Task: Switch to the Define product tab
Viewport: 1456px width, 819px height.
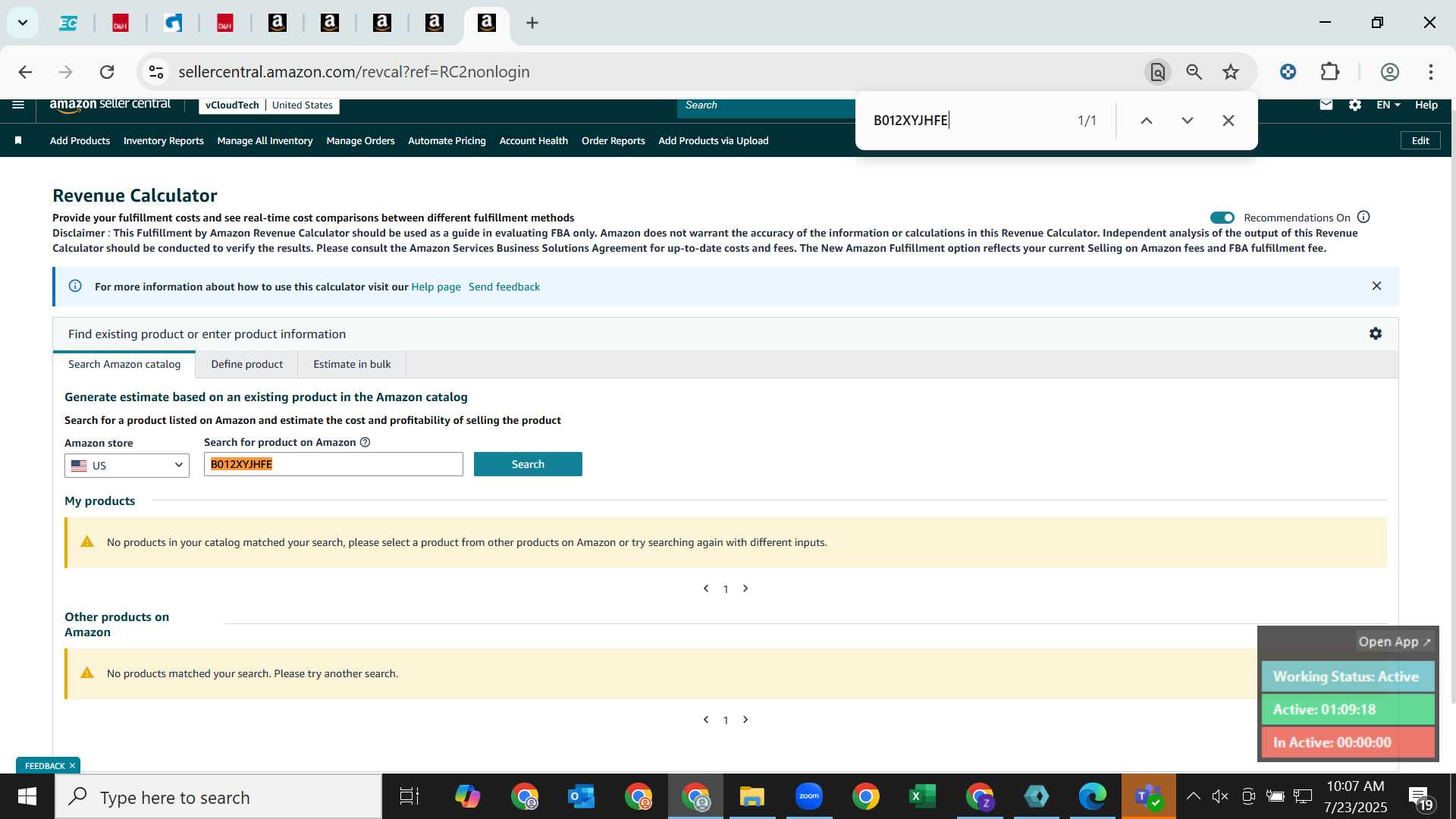Action: 246,364
